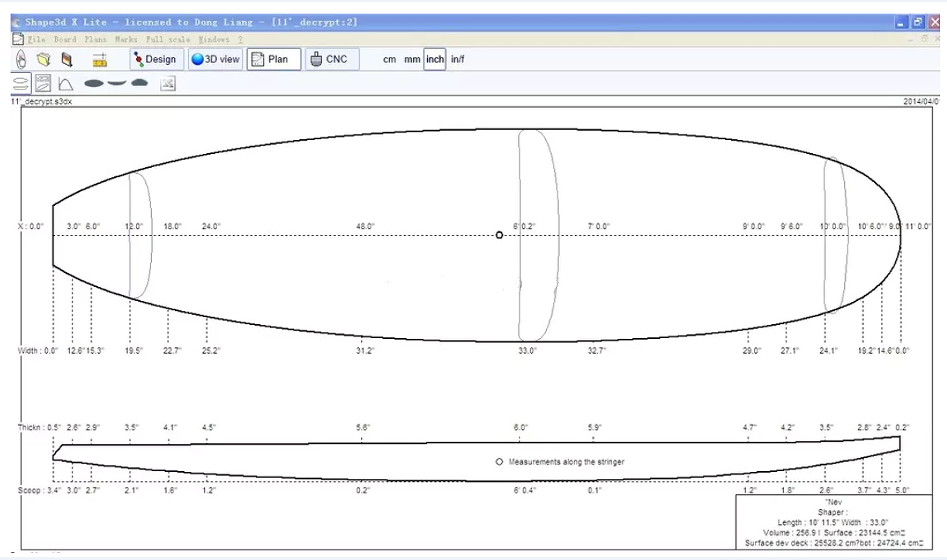Click the center point marker on the outline

(x=499, y=235)
